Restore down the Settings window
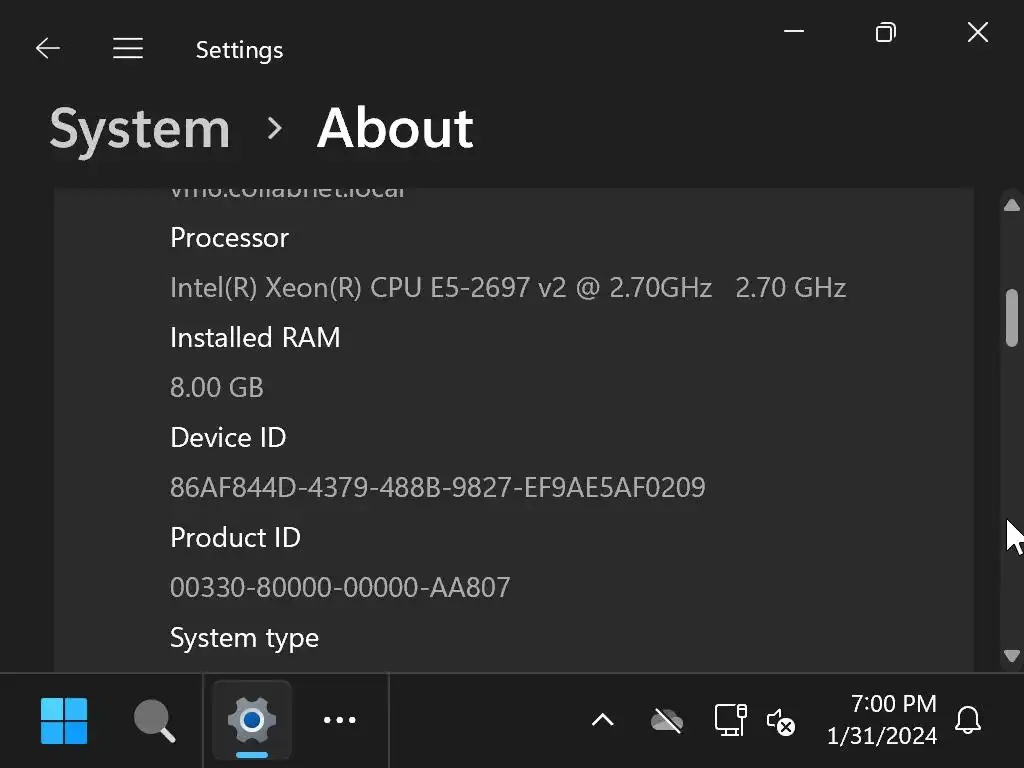Image resolution: width=1024 pixels, height=768 pixels. point(885,32)
